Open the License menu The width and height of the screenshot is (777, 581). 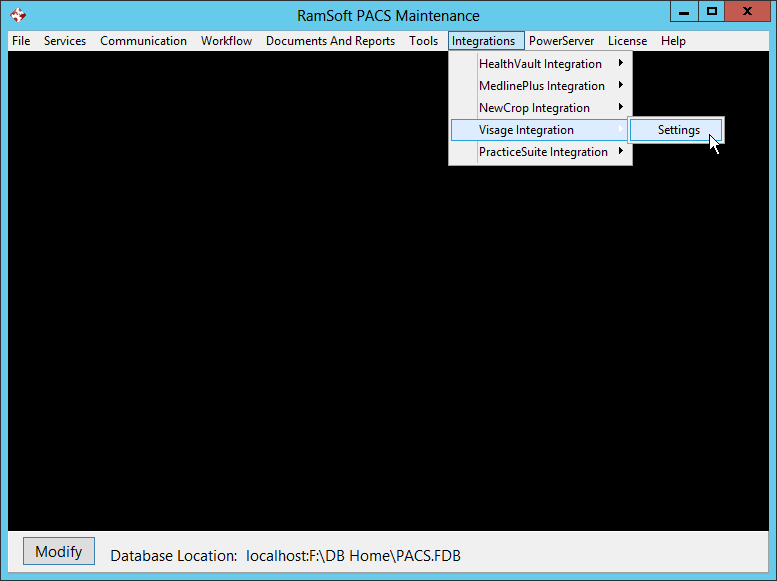[627, 41]
